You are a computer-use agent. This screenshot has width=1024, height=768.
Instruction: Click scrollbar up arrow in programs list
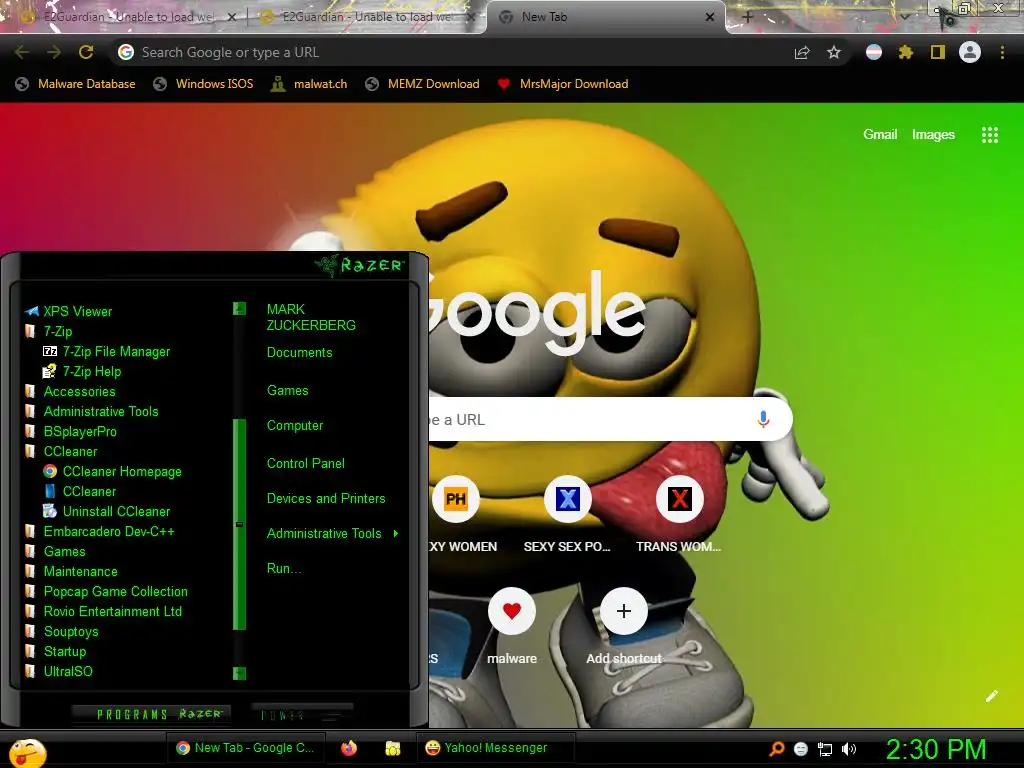pyautogui.click(x=240, y=308)
